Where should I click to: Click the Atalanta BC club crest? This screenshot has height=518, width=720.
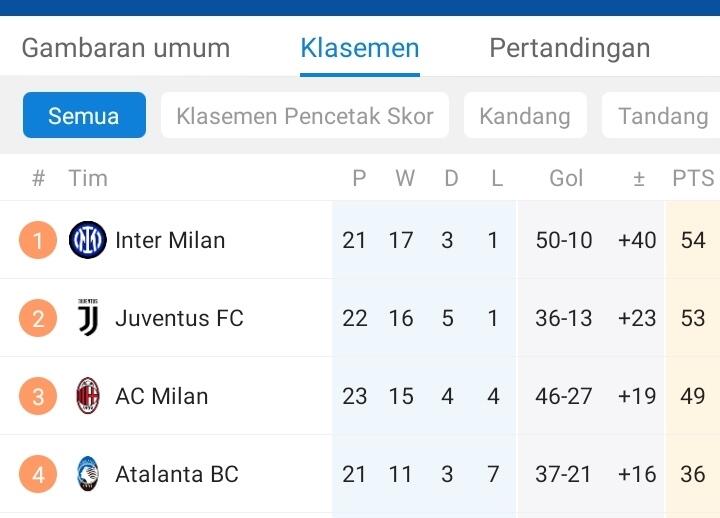pos(88,474)
